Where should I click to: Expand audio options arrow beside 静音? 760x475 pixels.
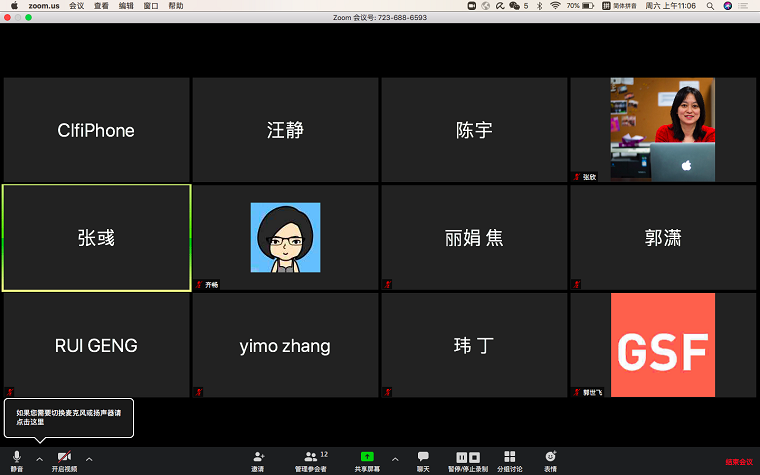pyautogui.click(x=39, y=459)
